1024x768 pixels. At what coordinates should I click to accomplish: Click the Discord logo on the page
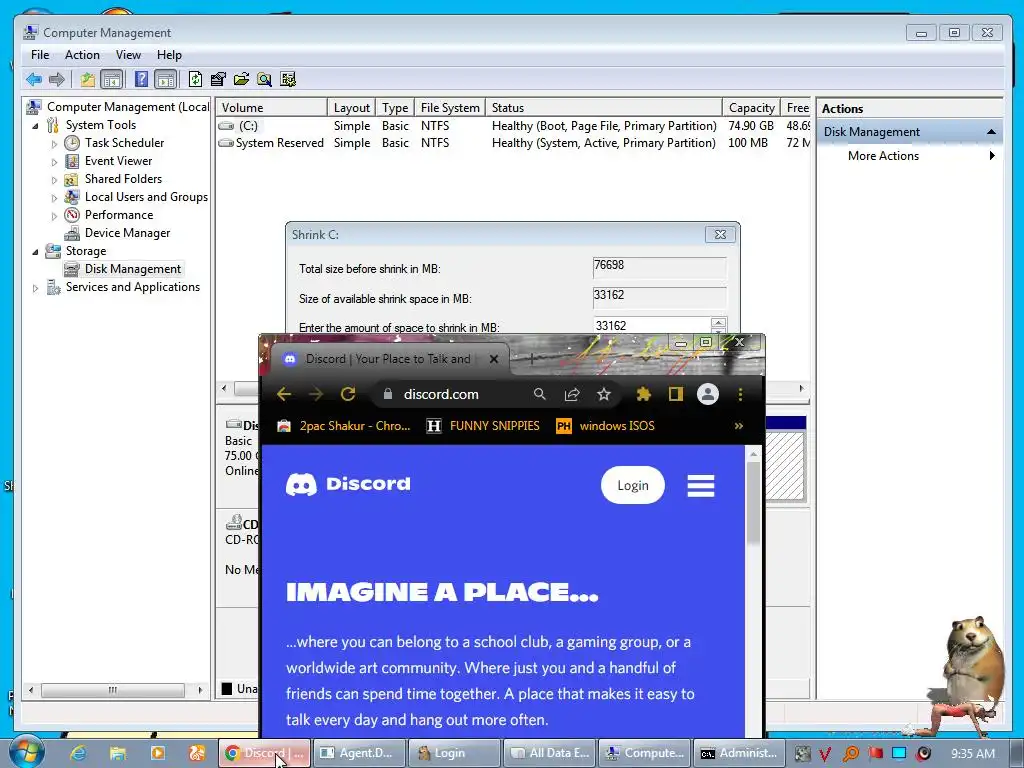point(348,484)
